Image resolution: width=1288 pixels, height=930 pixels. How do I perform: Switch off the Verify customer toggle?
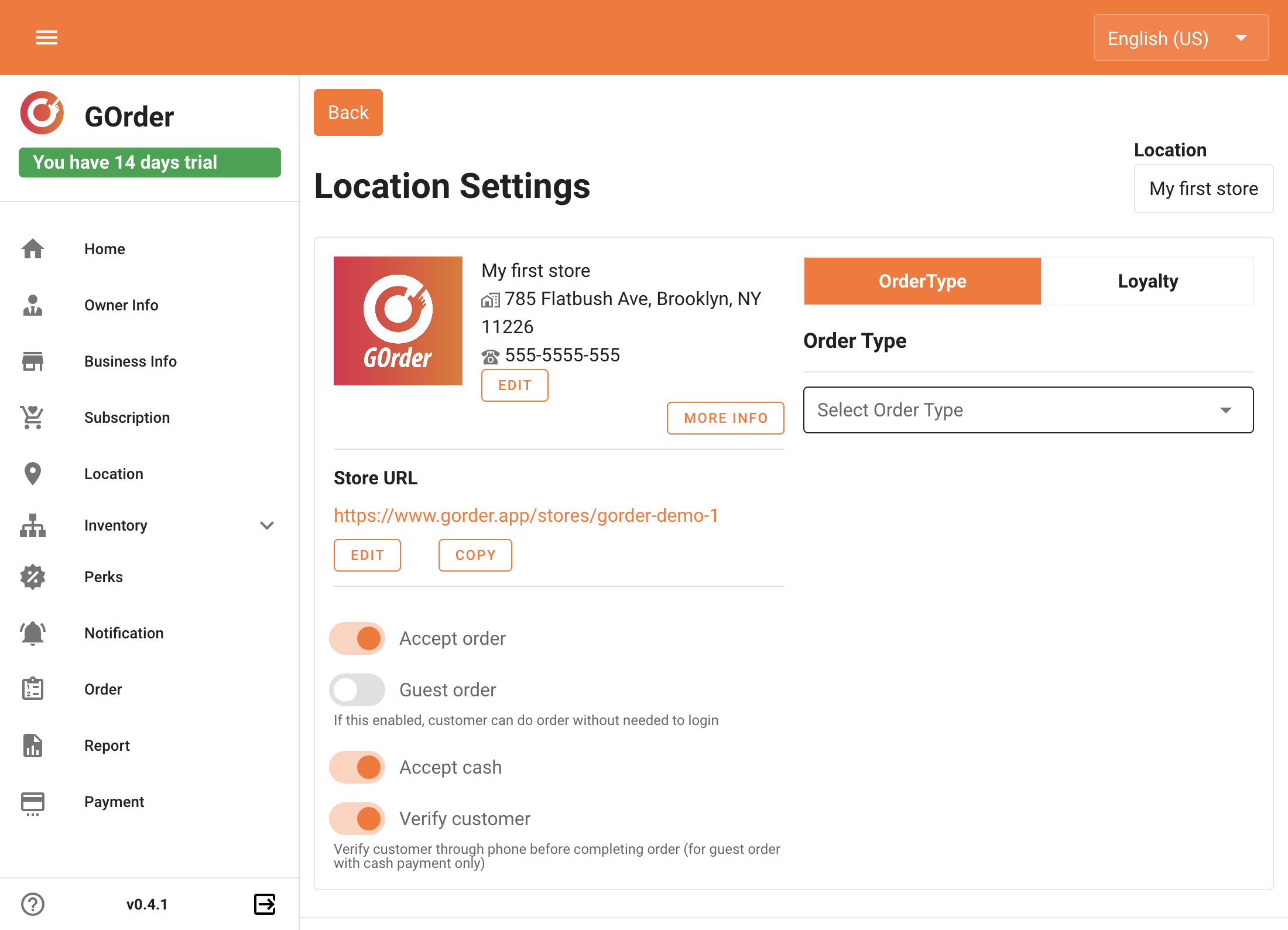coord(357,819)
